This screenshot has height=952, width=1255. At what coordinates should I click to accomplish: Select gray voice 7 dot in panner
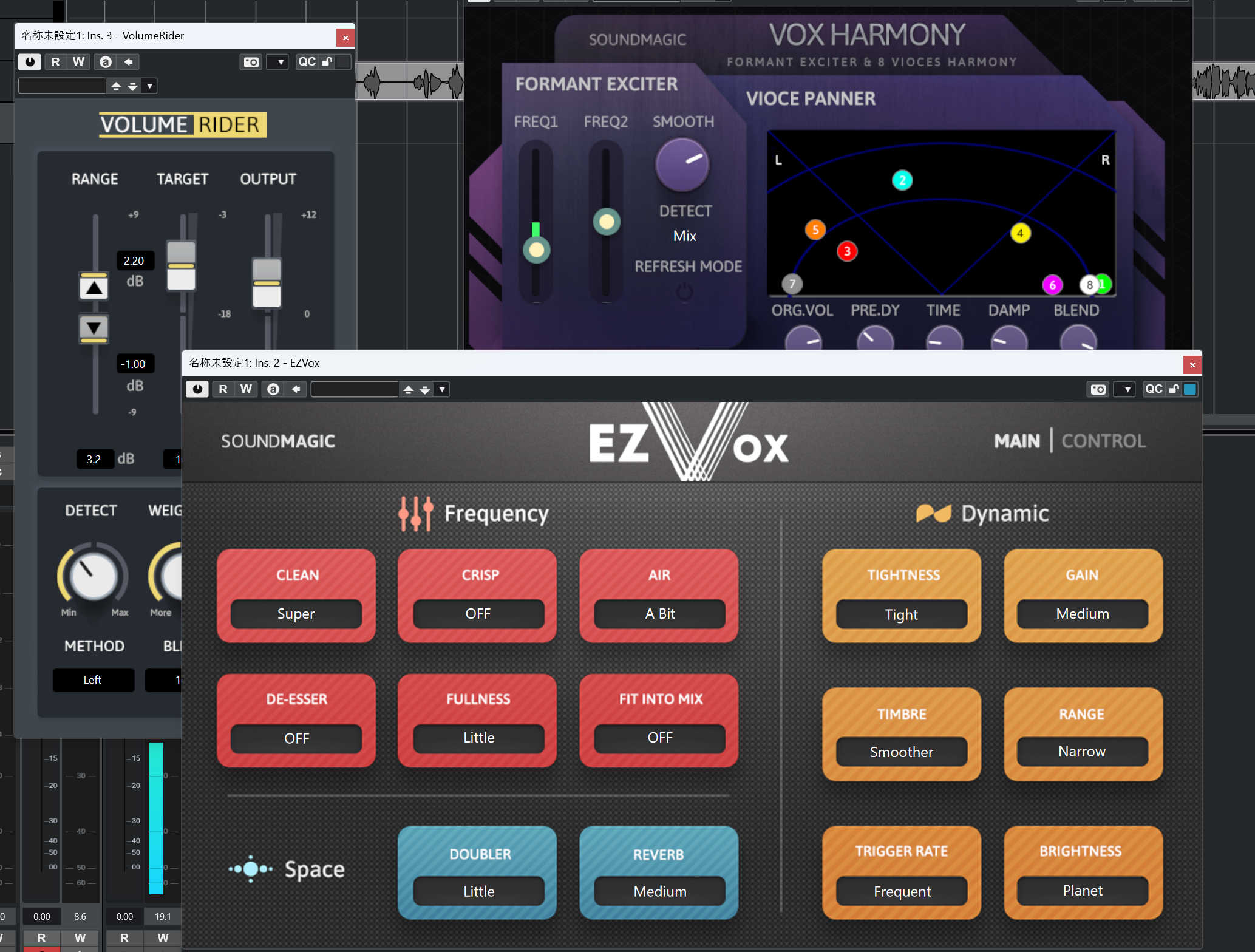click(x=792, y=284)
